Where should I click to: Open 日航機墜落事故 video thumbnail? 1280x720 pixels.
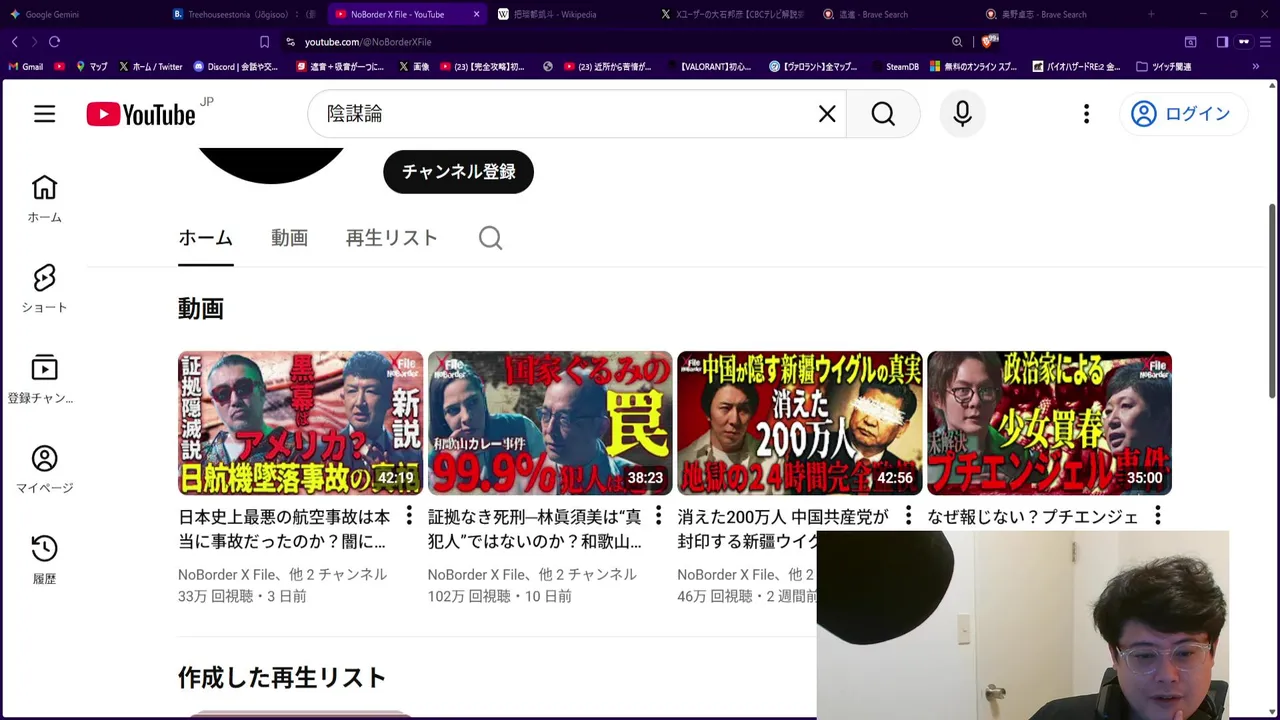(x=300, y=423)
